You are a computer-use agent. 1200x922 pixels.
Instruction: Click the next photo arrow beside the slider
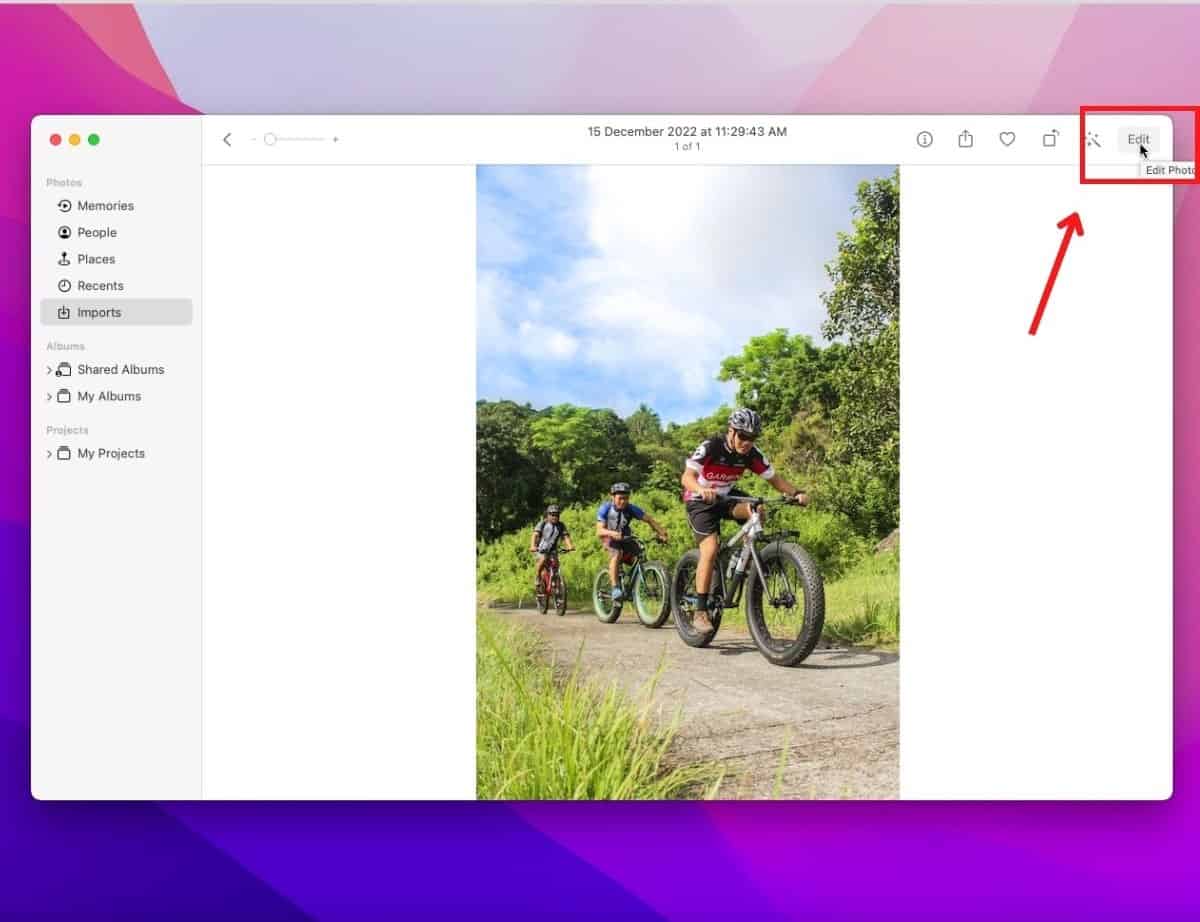(336, 139)
